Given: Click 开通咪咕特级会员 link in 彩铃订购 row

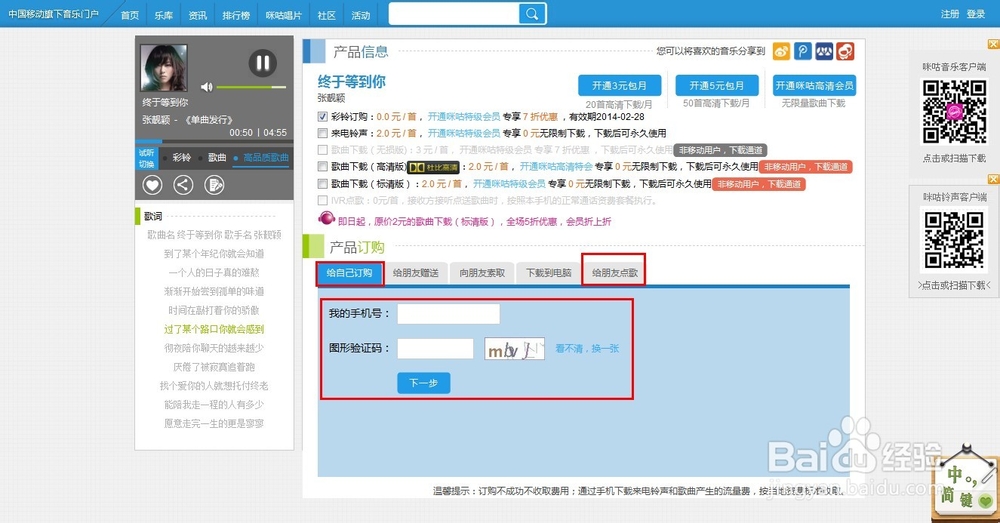Looking at the screenshot, I should pos(464,117).
